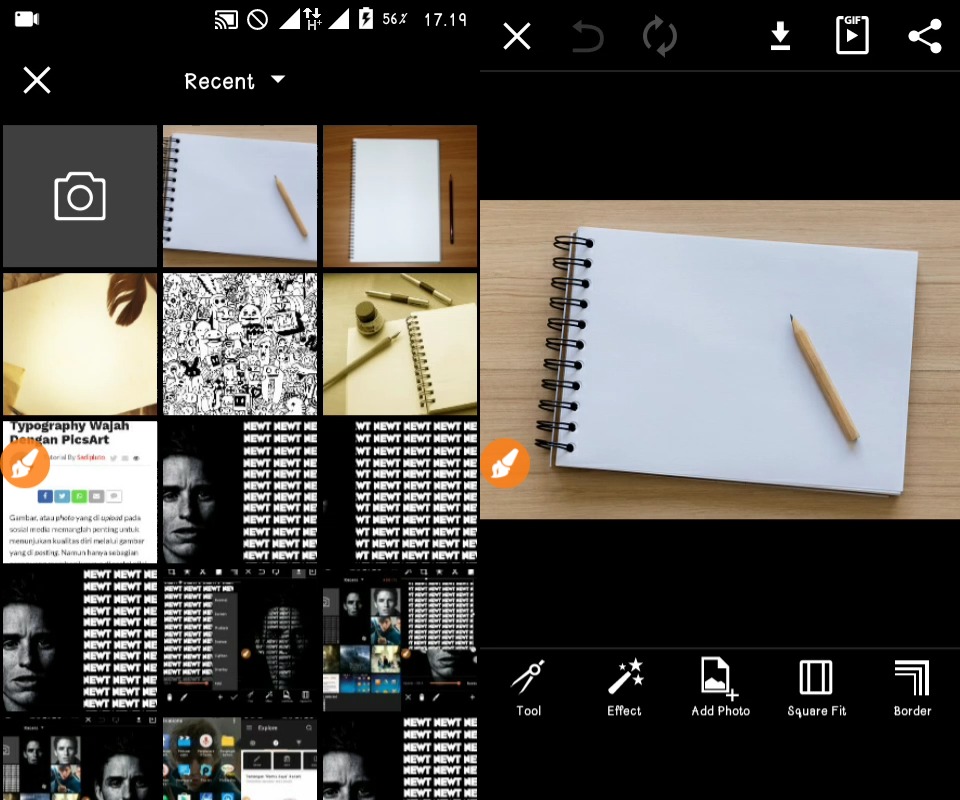Select notebook with diagonal pencil thumbnail
960x800 pixels.
pyautogui.click(x=240, y=196)
